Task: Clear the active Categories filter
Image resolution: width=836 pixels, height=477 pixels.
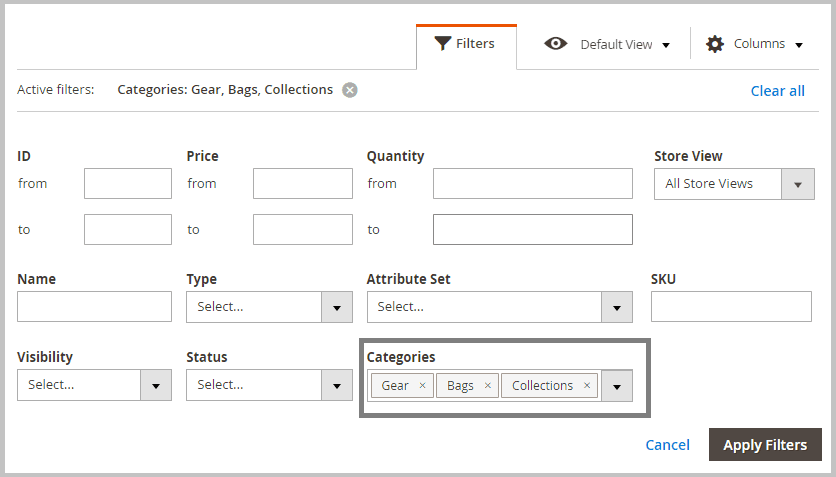Action: [349, 90]
